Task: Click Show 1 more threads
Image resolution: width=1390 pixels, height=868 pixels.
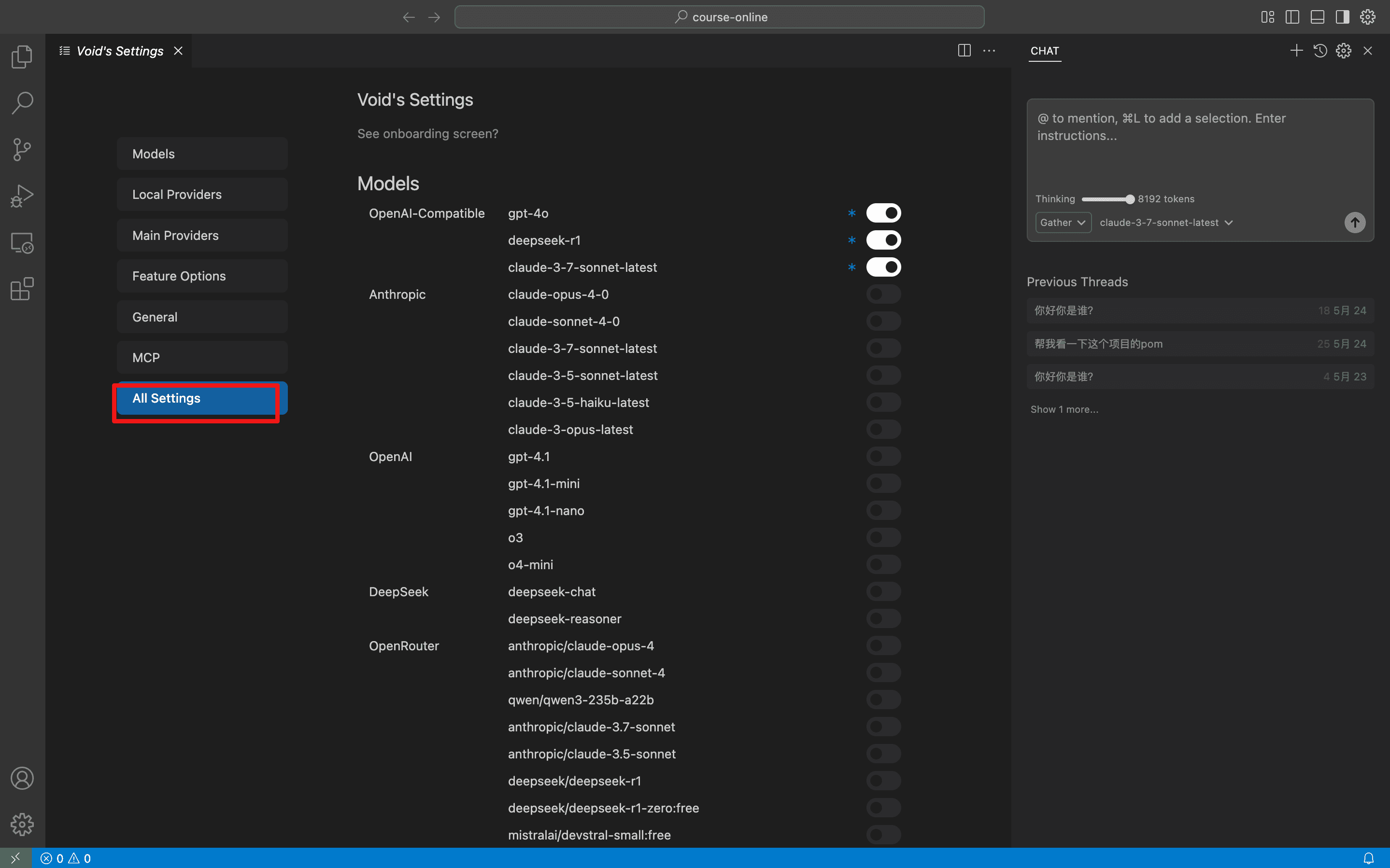Action: tap(1064, 409)
